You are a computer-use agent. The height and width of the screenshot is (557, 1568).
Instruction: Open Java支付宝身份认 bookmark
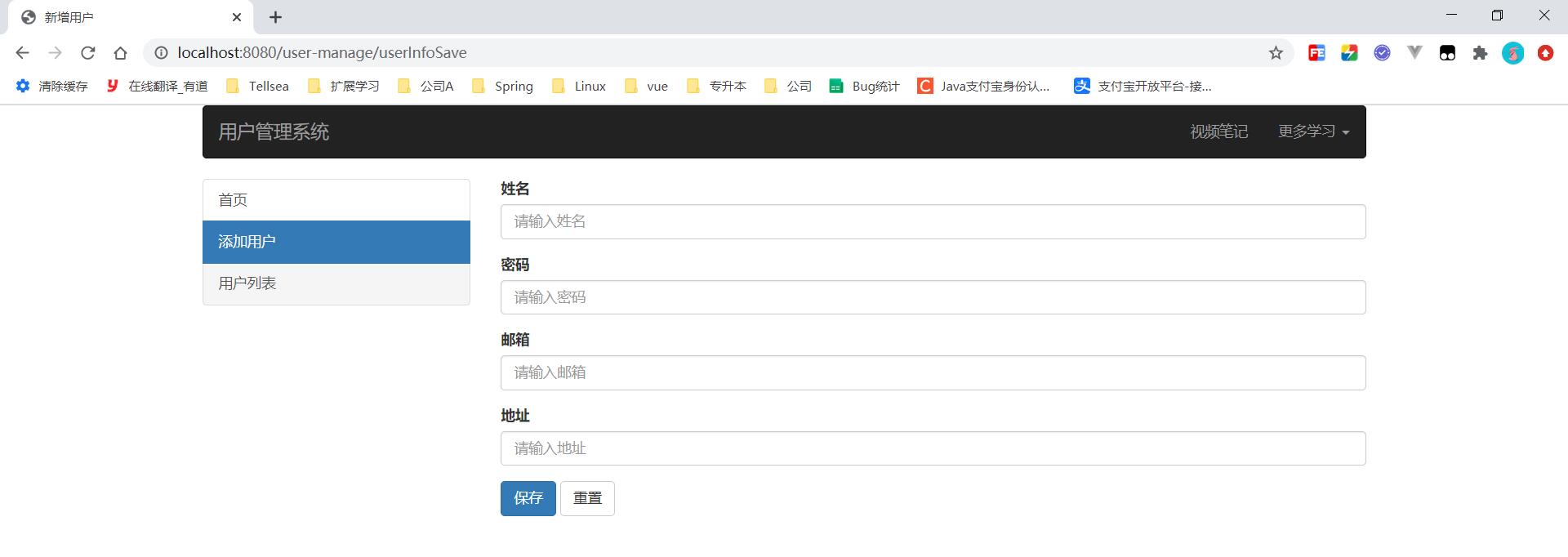pyautogui.click(x=984, y=86)
